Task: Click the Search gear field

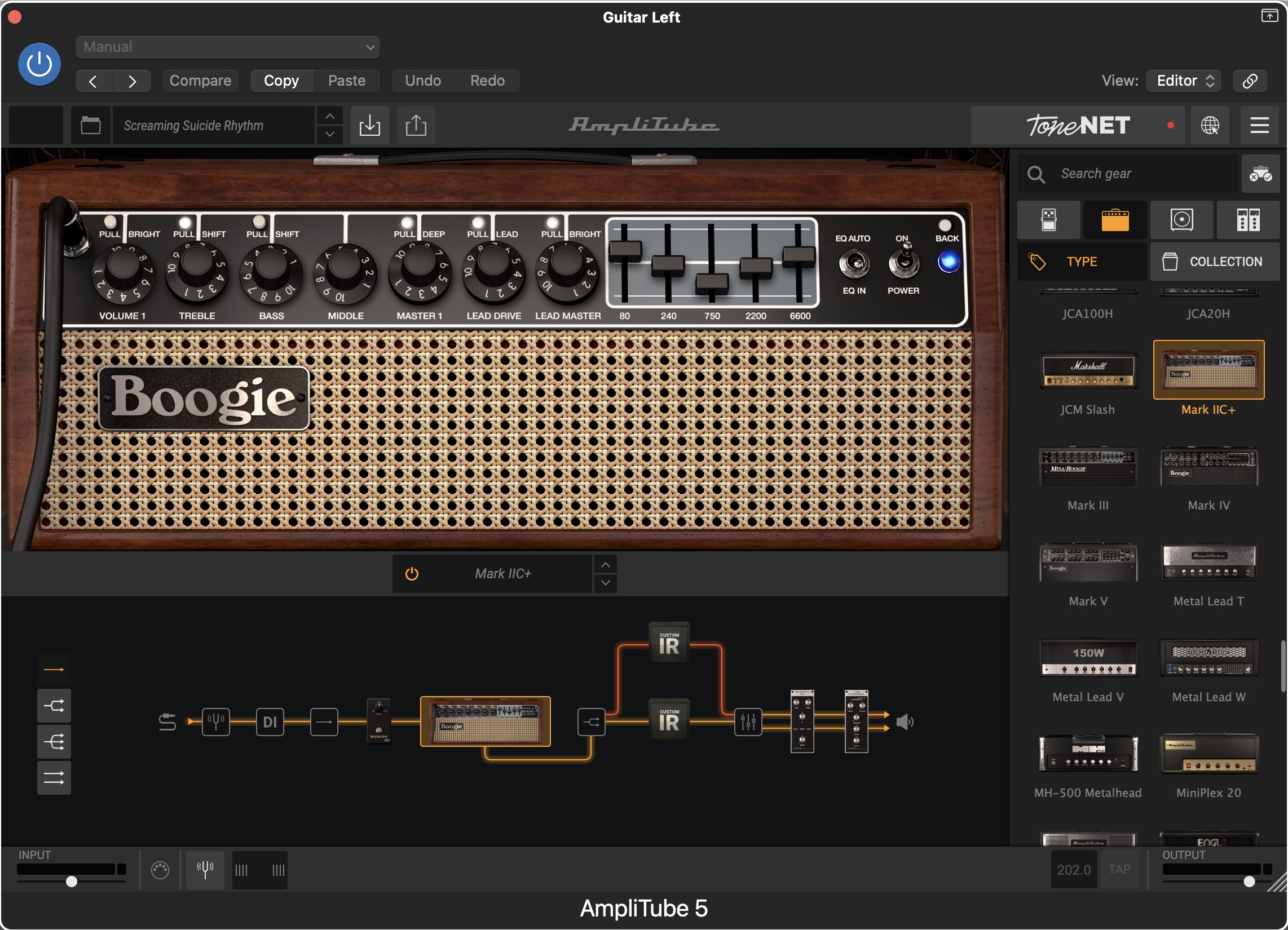Action: pyautogui.click(x=1127, y=174)
